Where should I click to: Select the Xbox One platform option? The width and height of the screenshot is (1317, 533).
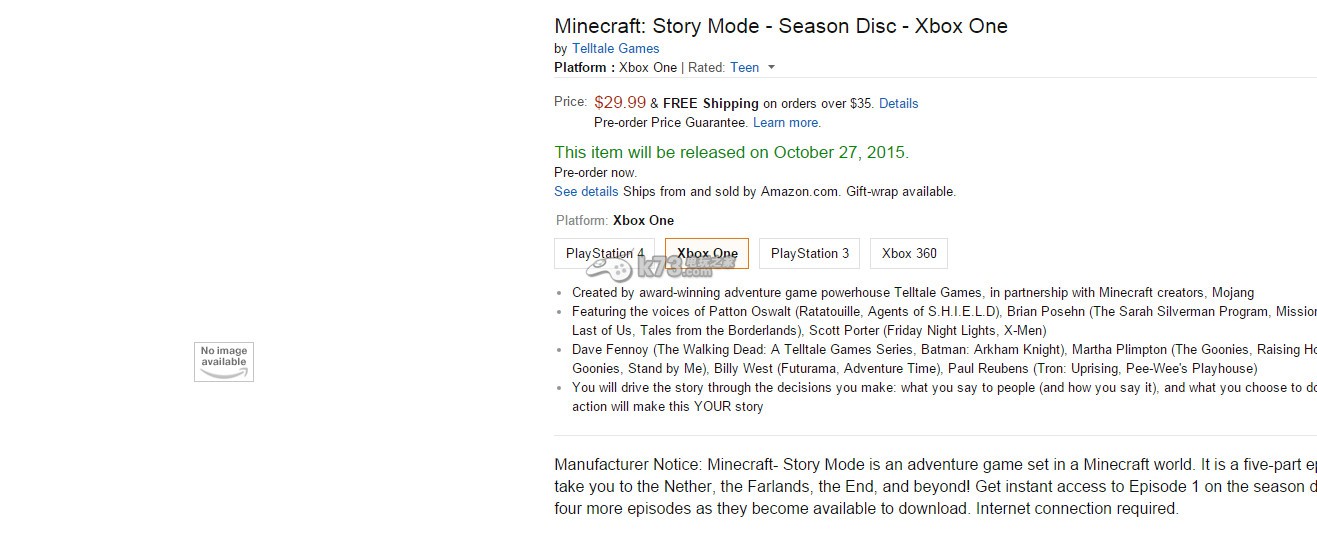707,253
